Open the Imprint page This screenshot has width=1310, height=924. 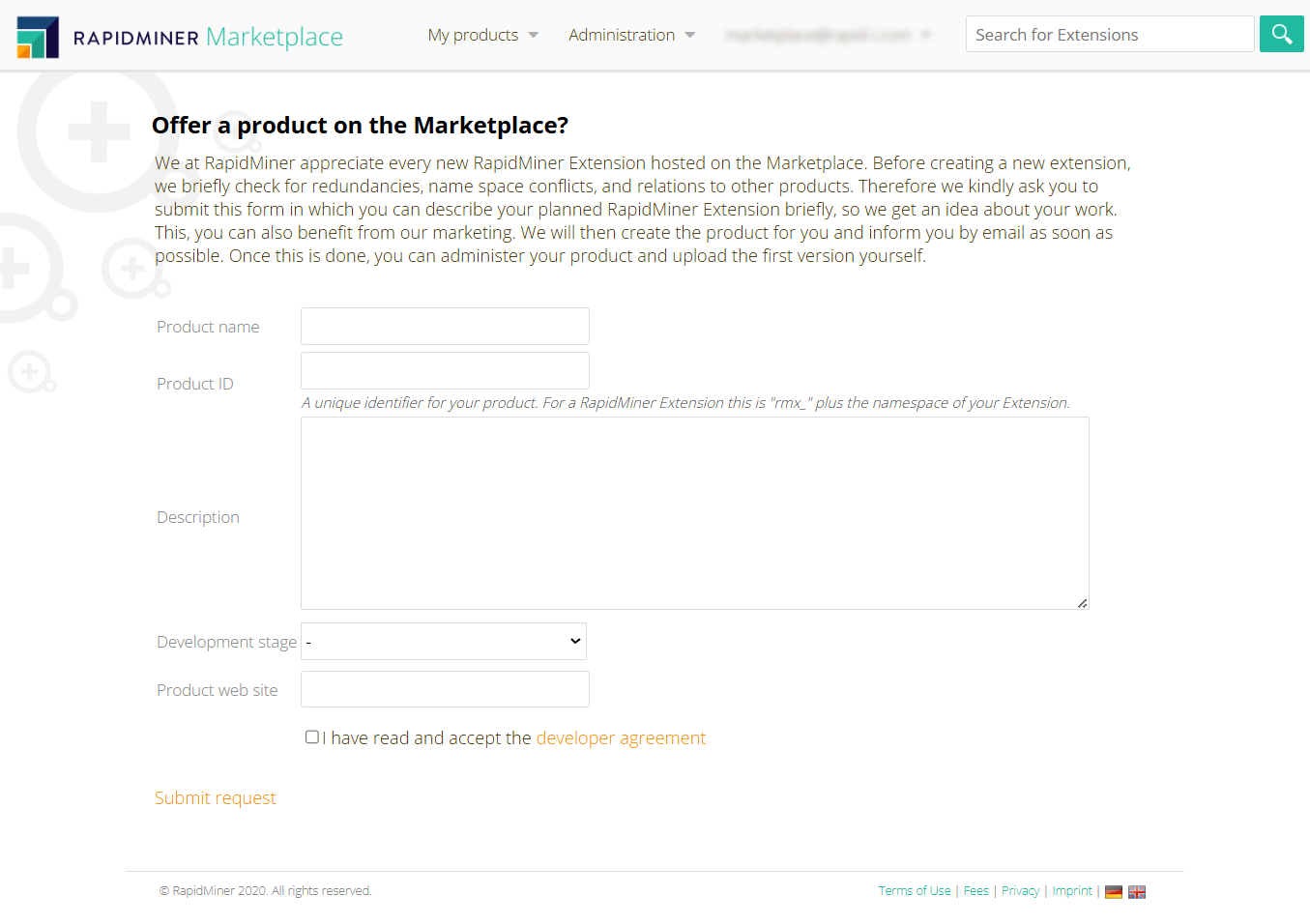1071,890
